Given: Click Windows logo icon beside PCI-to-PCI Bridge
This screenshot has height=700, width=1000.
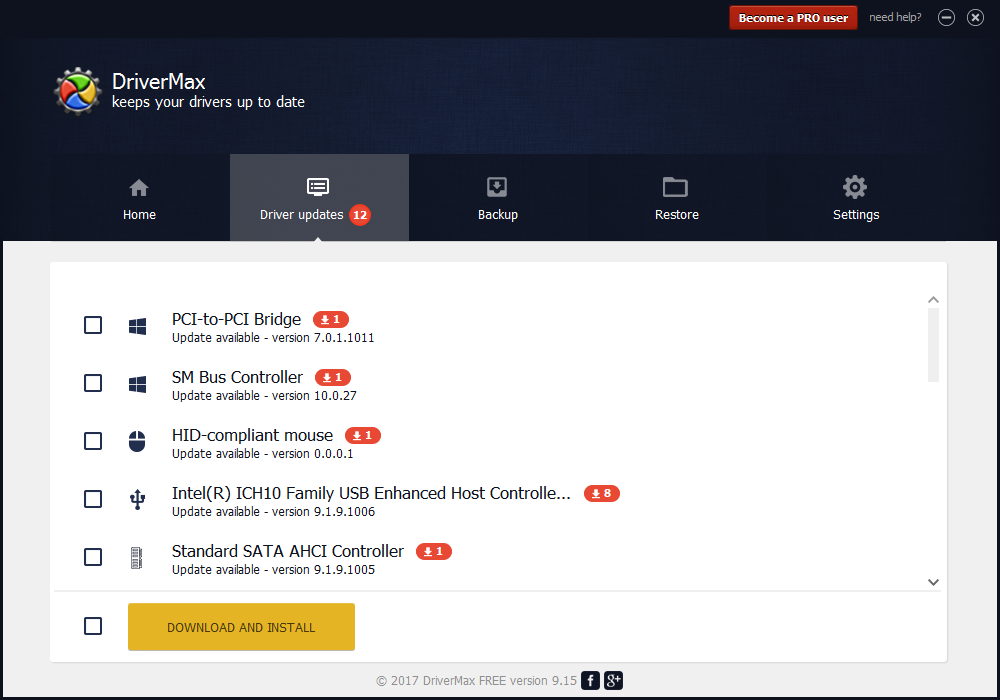Looking at the screenshot, I should pos(137,326).
